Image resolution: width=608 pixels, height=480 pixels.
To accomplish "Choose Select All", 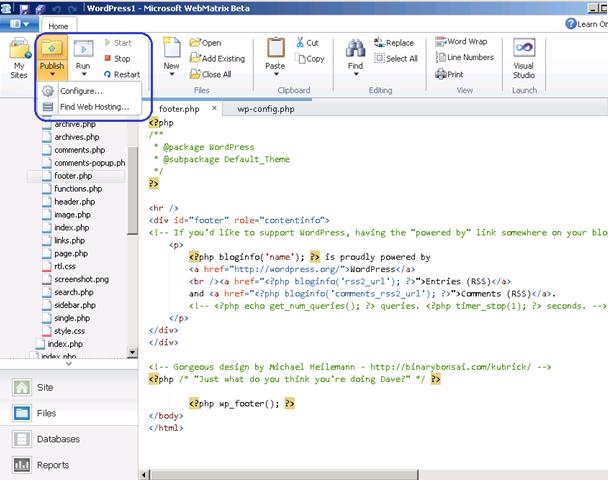I will click(x=396, y=59).
